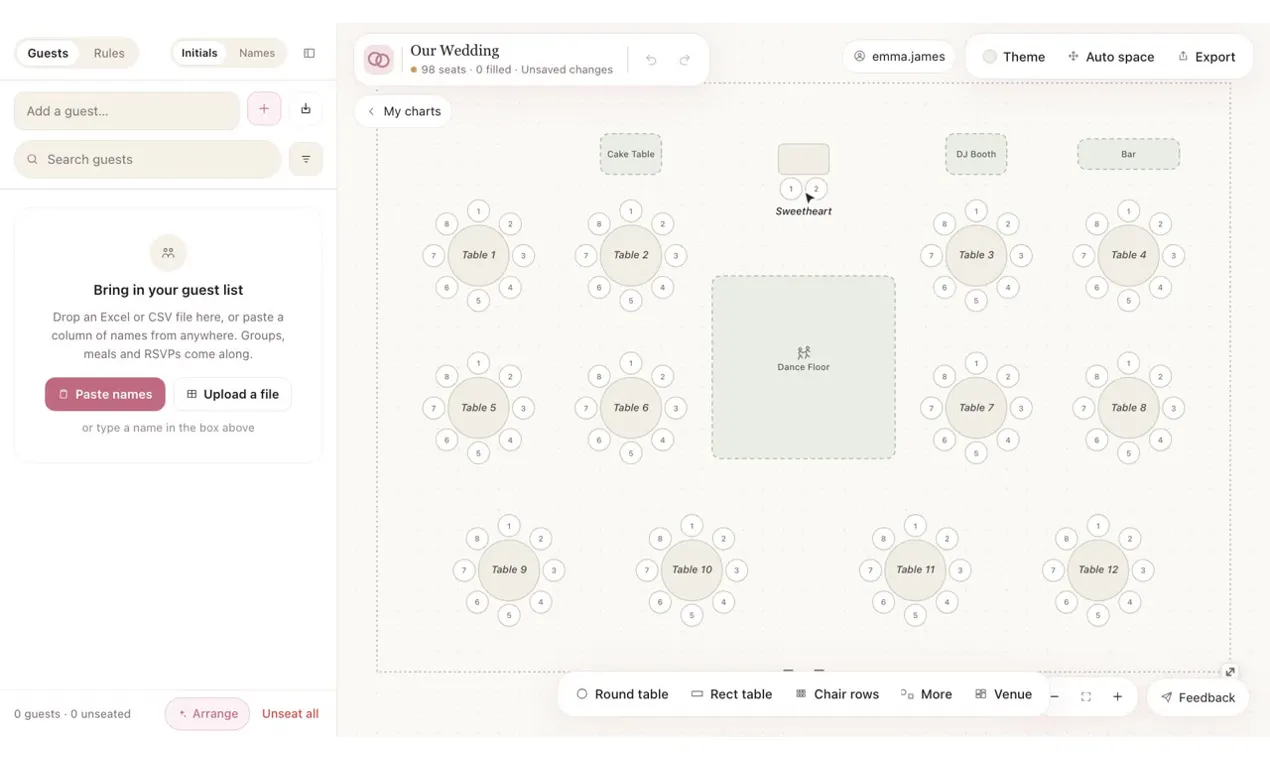Screen dimensions: 1270x760
Task: Click the Add a guest field
Action: tap(127, 111)
